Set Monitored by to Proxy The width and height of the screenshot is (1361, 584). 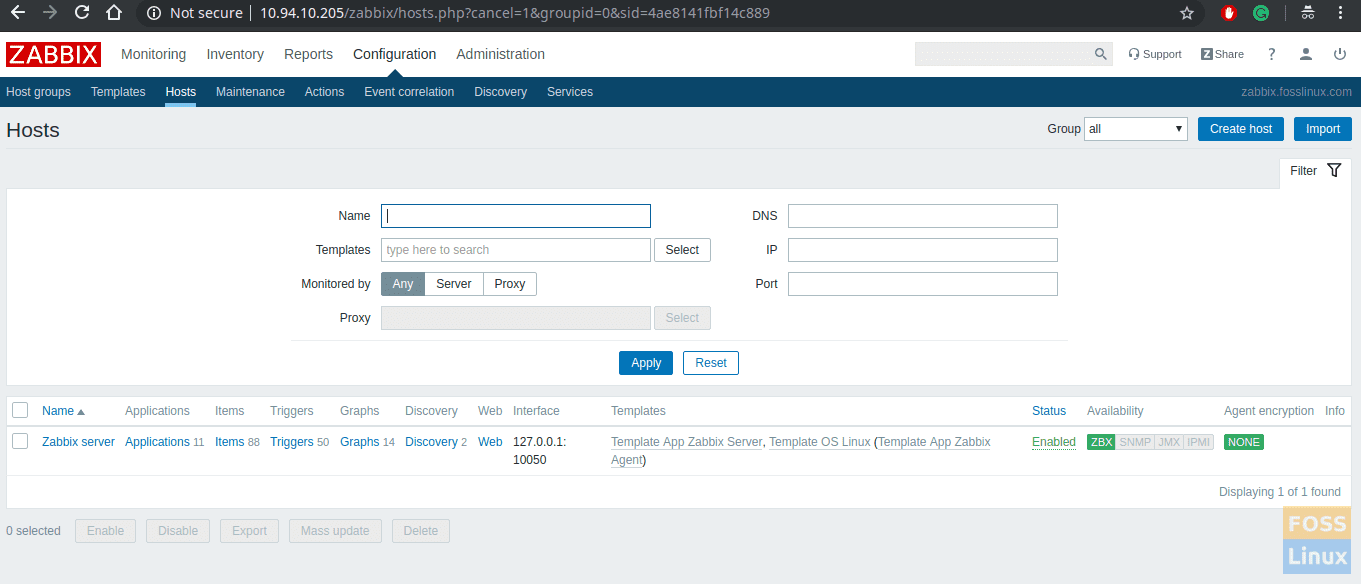coord(510,284)
